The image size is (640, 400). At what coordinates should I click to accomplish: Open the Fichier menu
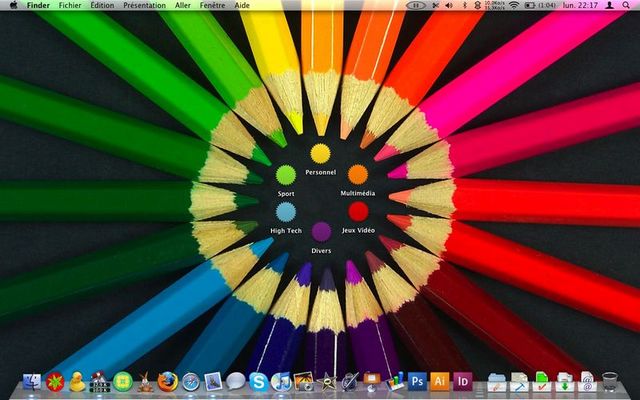pos(70,5)
